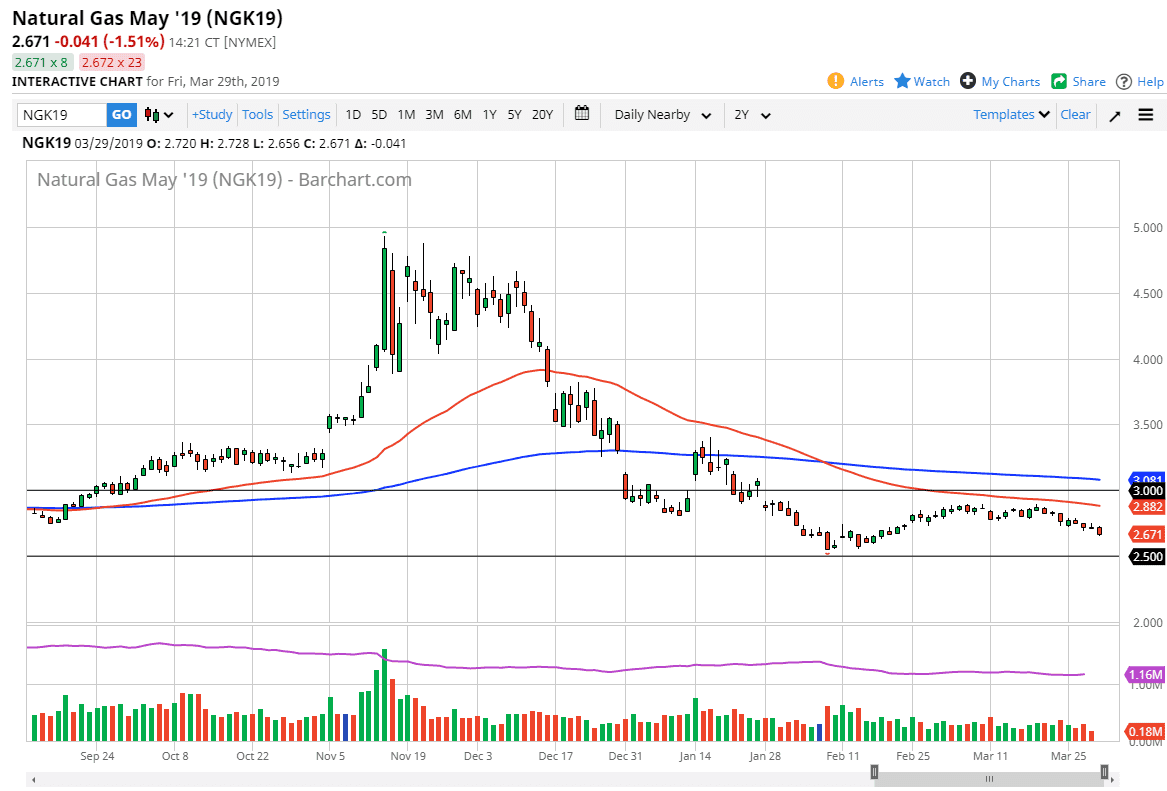Click the NGK19 symbol input field

point(62,115)
